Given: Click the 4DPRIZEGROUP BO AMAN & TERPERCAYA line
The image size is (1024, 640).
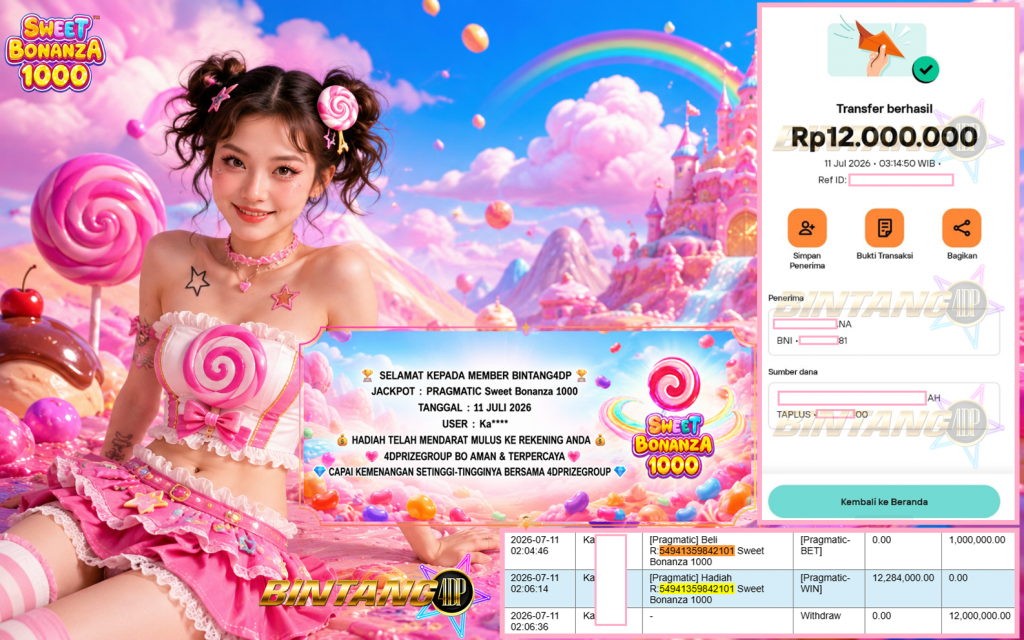Looking at the screenshot, I should (x=473, y=456).
